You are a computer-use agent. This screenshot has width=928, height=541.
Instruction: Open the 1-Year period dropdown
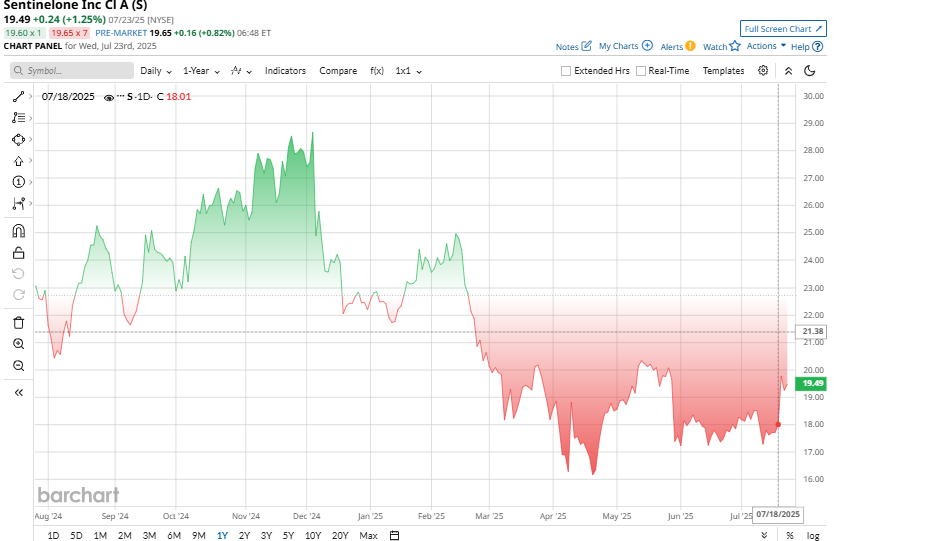click(x=201, y=71)
